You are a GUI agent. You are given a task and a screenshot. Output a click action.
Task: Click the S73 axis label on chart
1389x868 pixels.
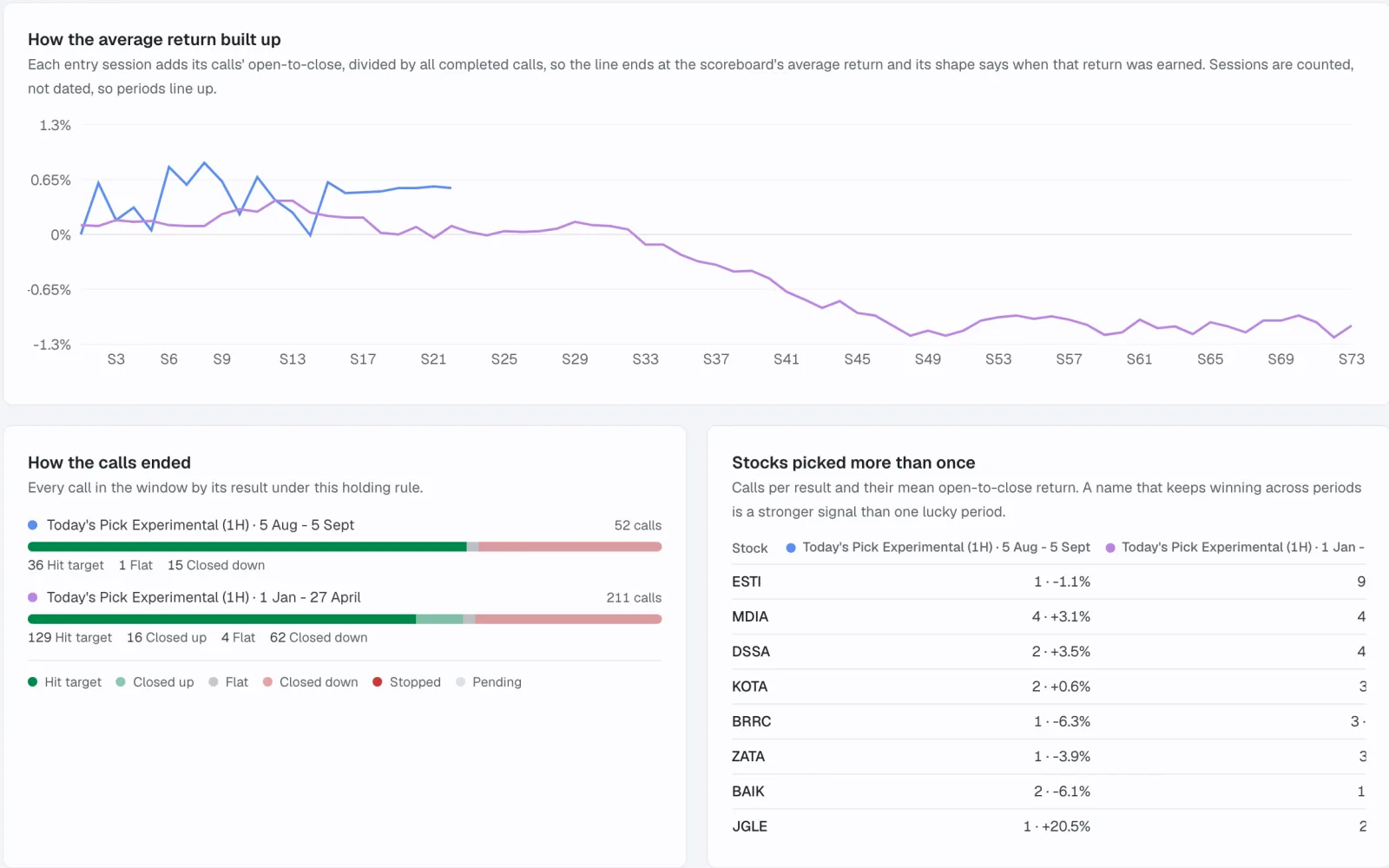pyautogui.click(x=1352, y=358)
